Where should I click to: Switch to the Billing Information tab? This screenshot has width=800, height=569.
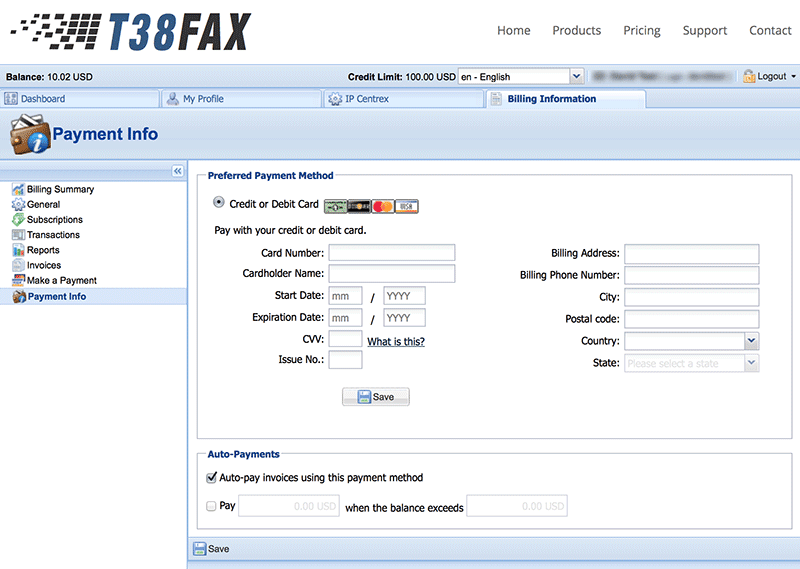coord(566,98)
